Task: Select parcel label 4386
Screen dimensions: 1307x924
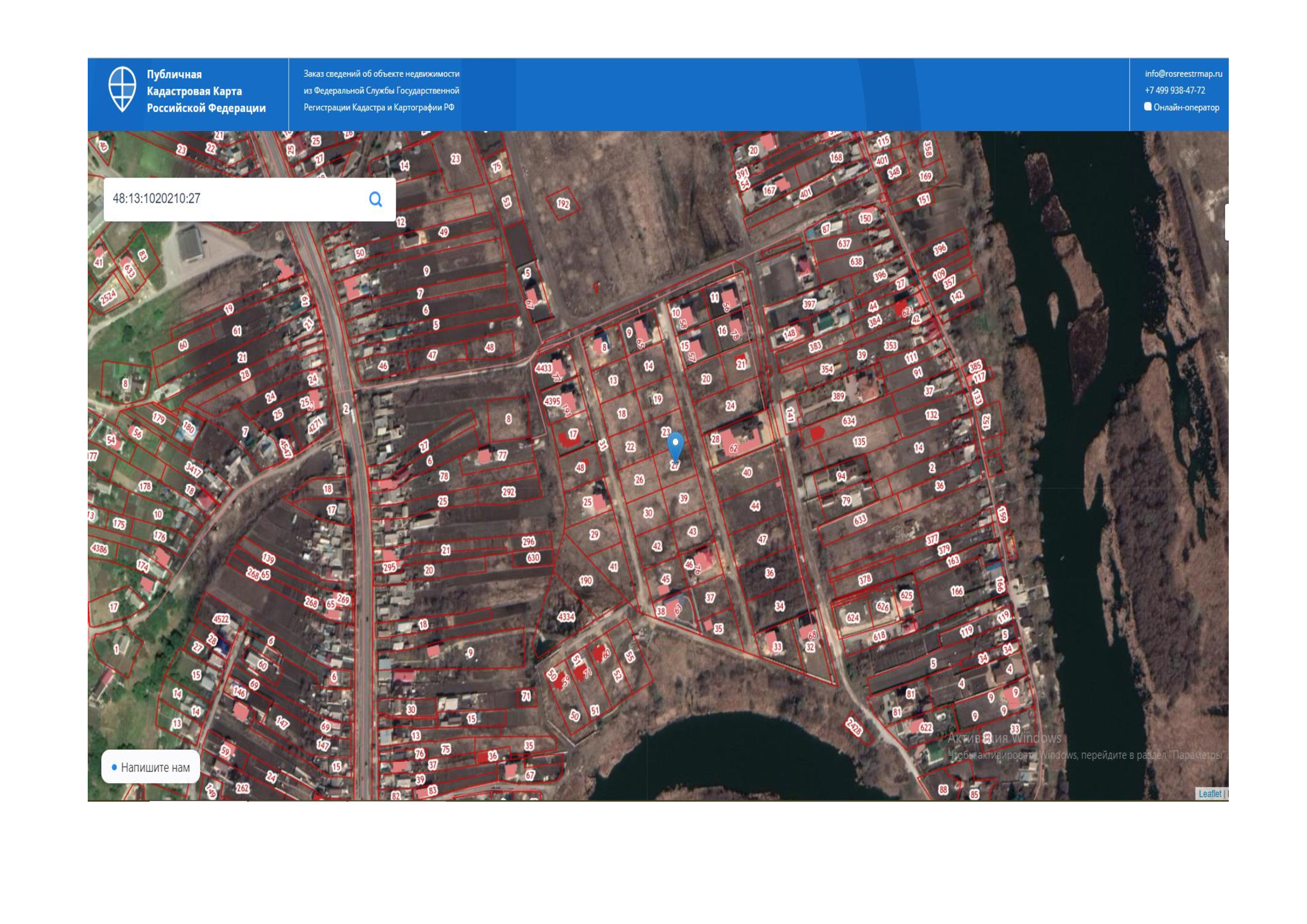Action: [99, 549]
